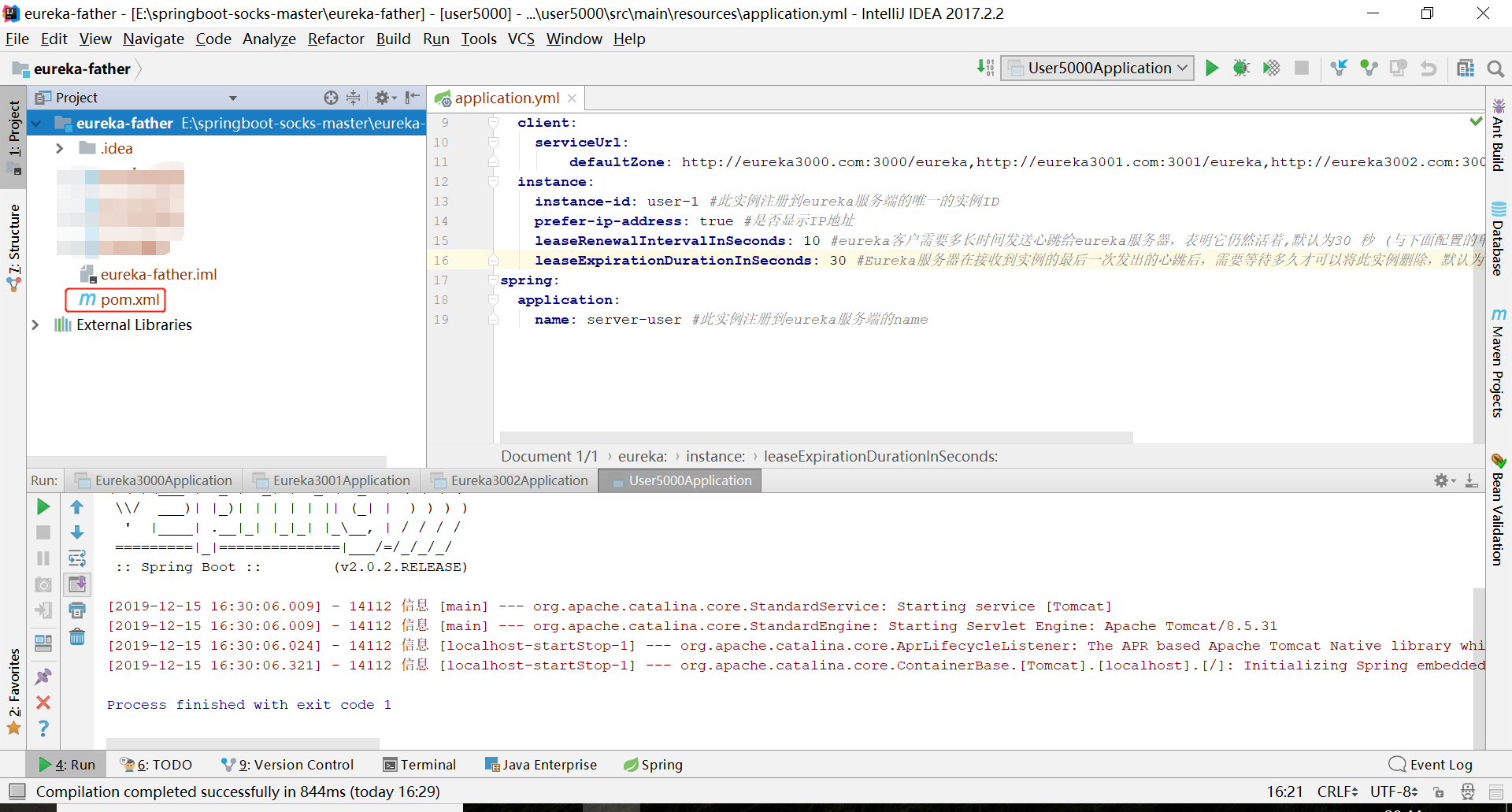Expand the .idea folder
Viewport: 1512px width, 812px height.
coord(59,148)
